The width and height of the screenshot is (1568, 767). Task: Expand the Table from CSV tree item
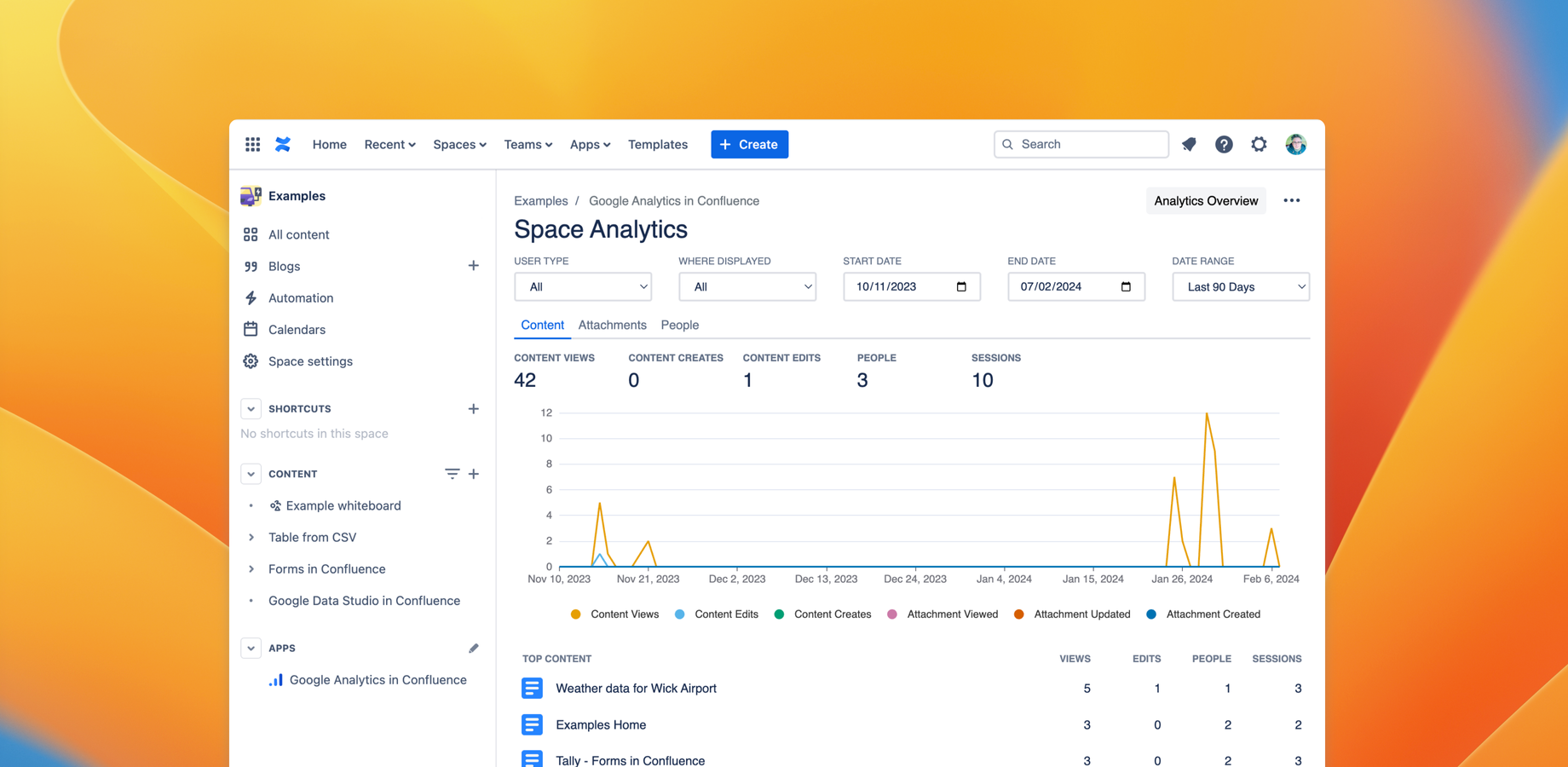point(251,538)
